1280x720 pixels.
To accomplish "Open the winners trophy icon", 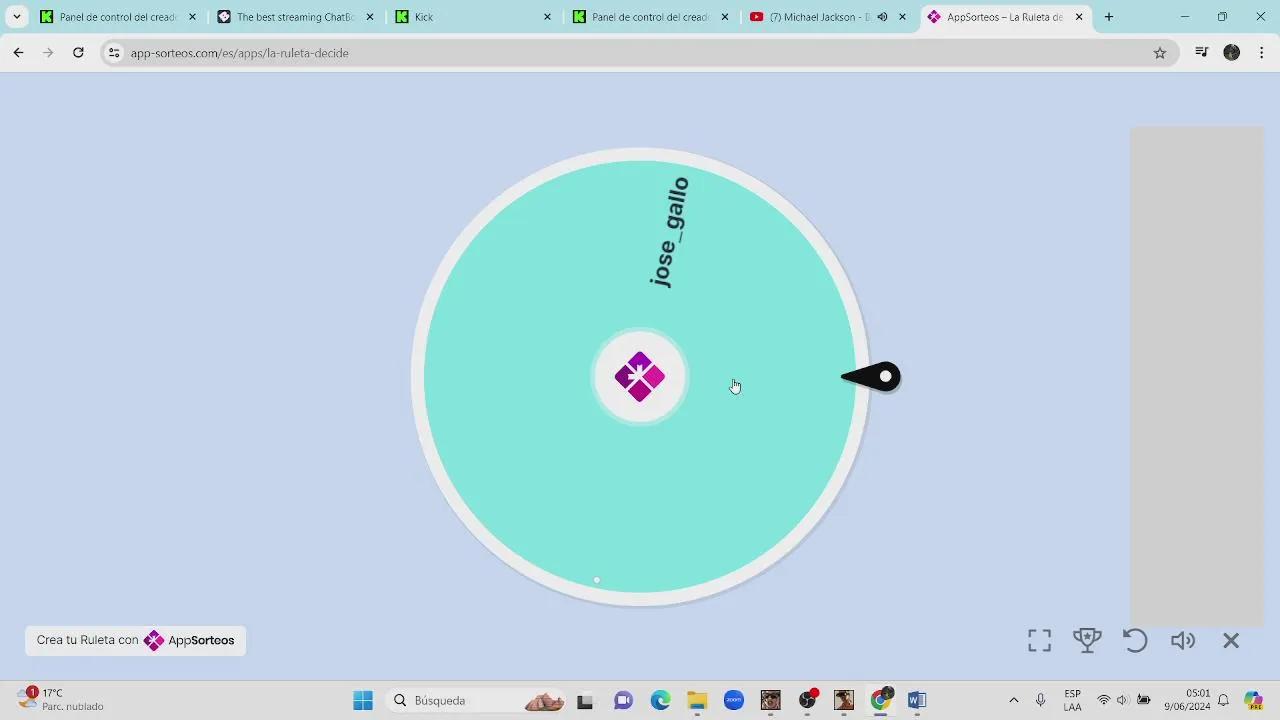I will click(1087, 641).
